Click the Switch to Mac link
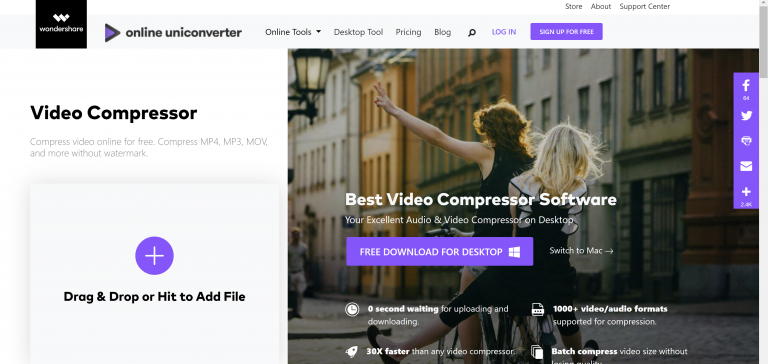Image resolution: width=768 pixels, height=364 pixels. coord(581,251)
